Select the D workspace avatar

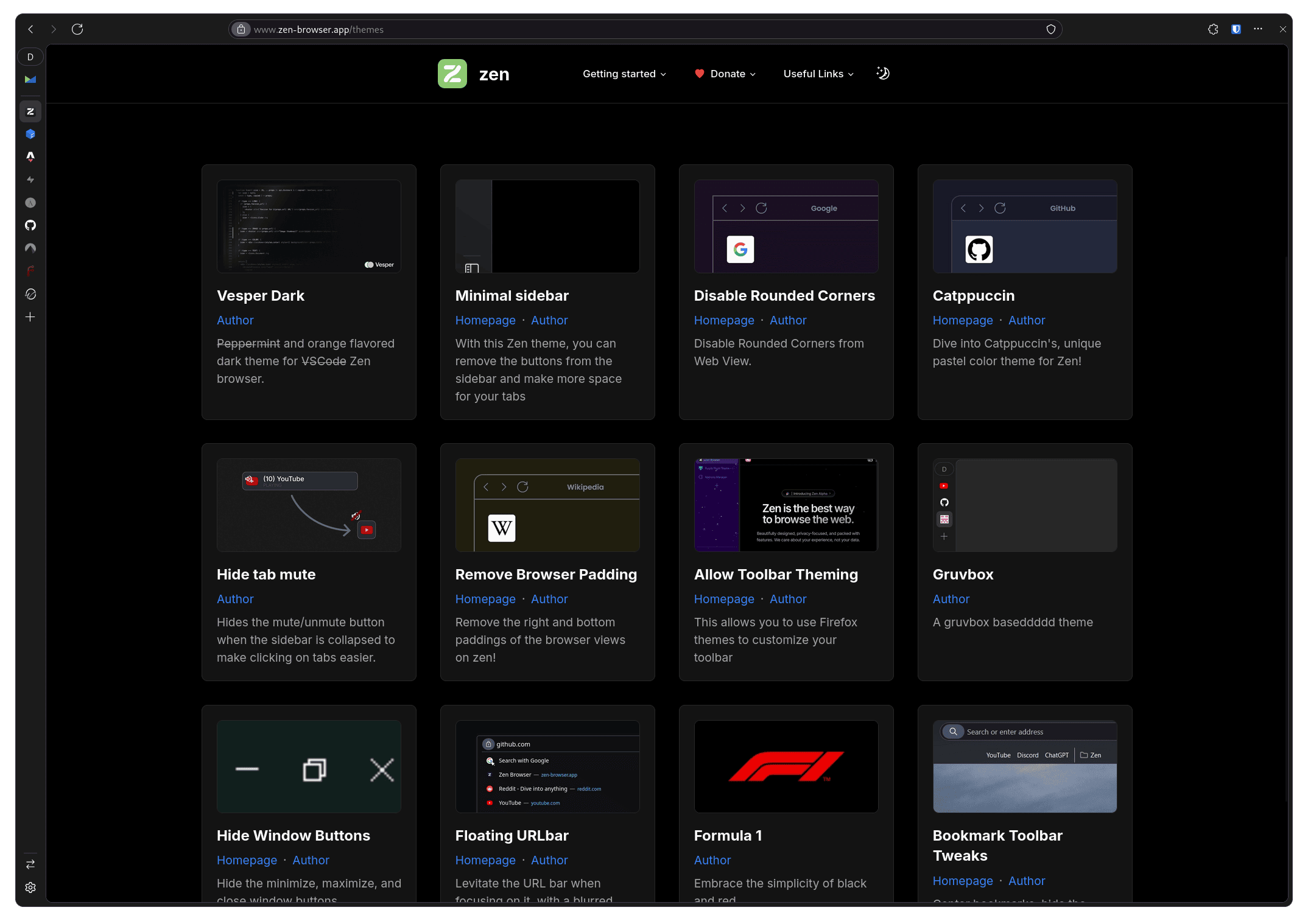coord(30,57)
